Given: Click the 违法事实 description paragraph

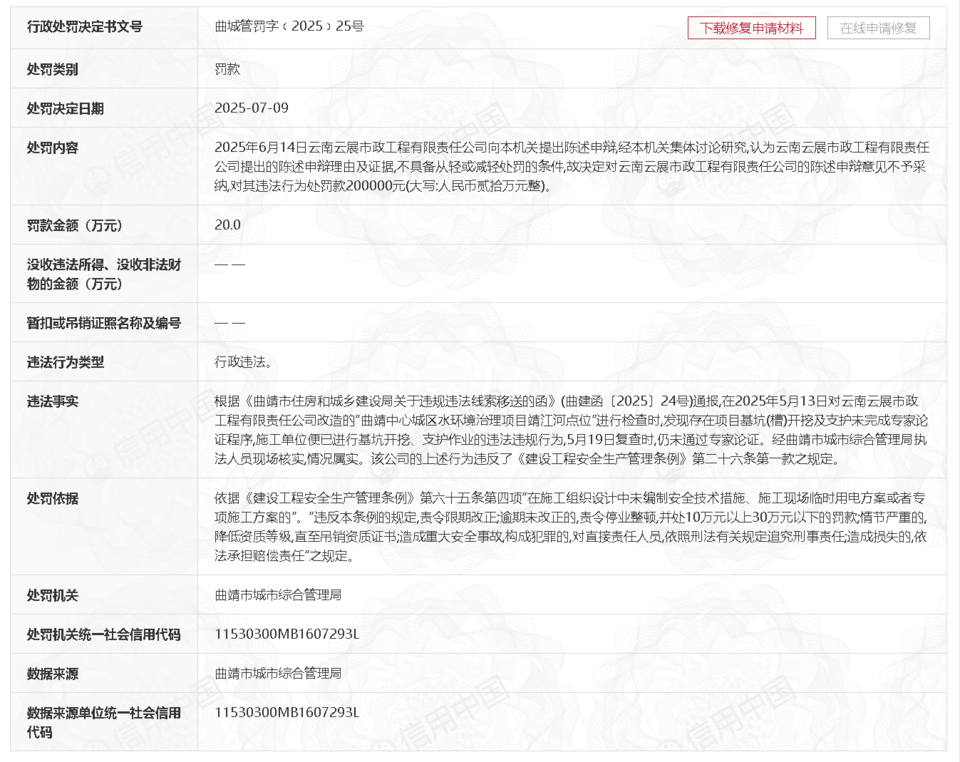Looking at the screenshot, I should pyautogui.click(x=571, y=430).
